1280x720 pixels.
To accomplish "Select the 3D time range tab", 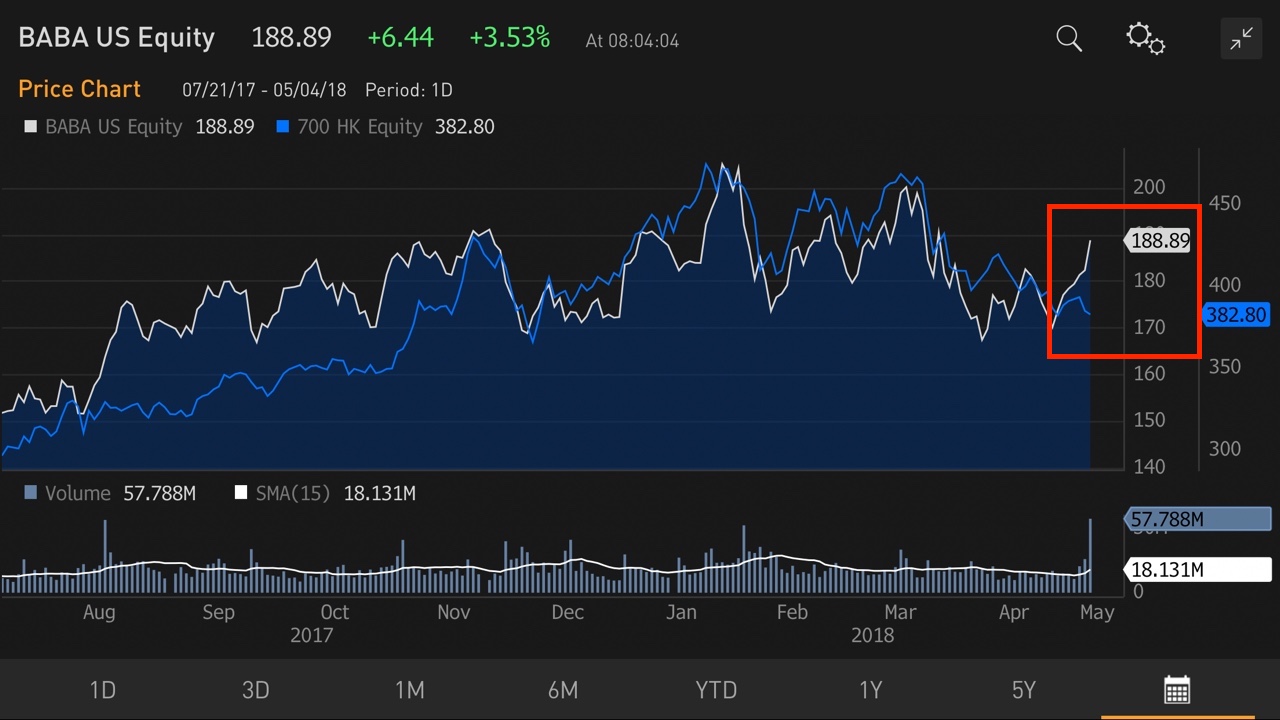I will (x=256, y=690).
